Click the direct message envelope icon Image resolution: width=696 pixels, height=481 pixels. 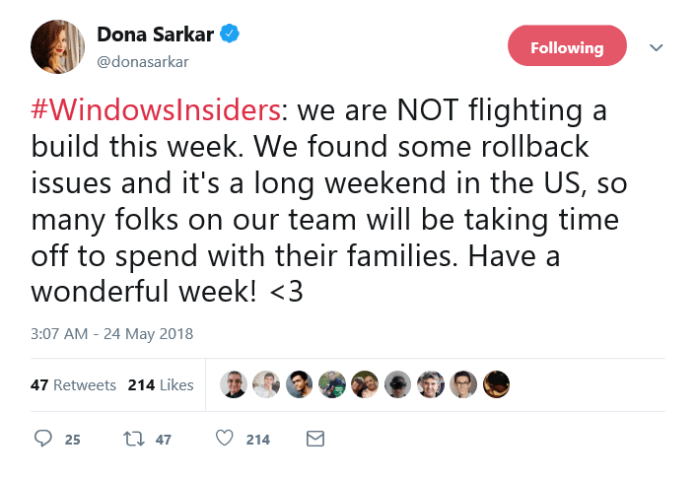[x=314, y=439]
